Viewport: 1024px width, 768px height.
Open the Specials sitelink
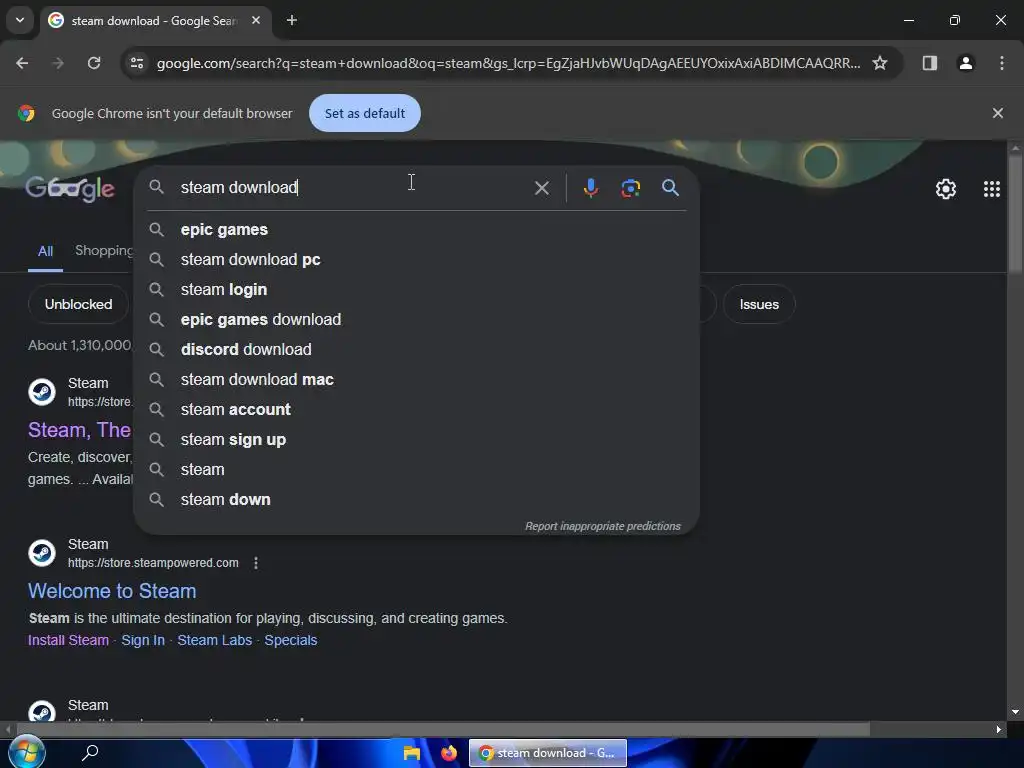pyautogui.click(x=291, y=640)
